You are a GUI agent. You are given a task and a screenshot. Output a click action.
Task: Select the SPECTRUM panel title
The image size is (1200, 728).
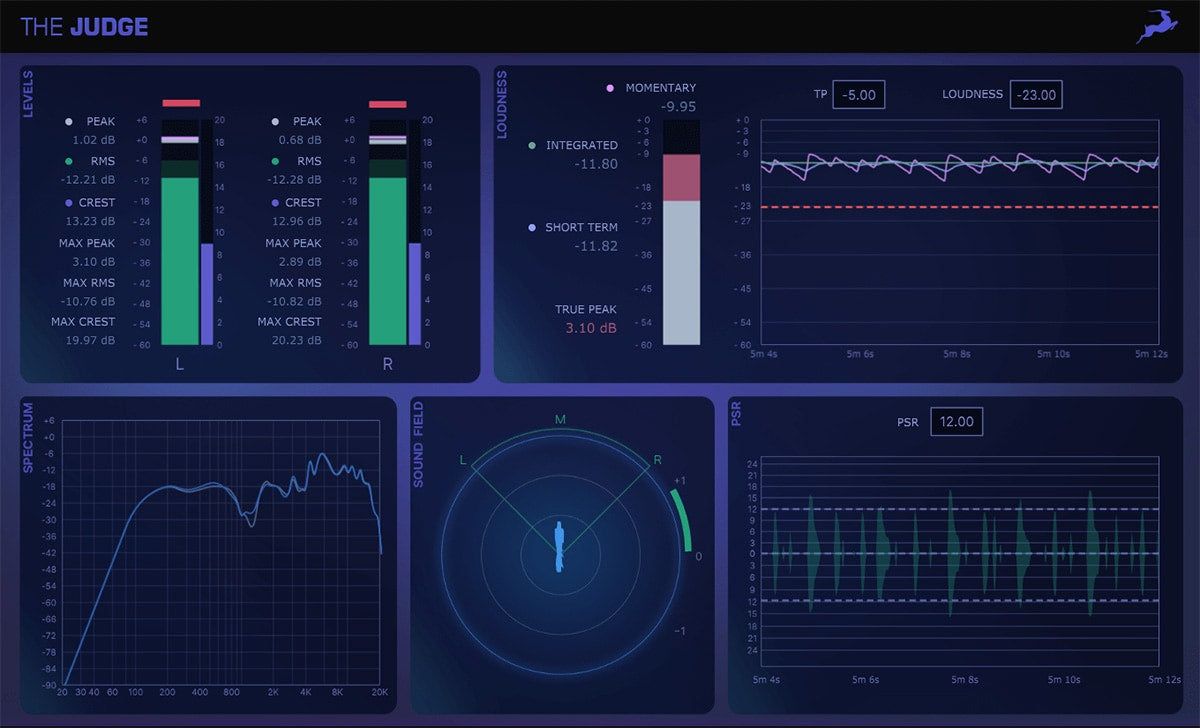[x=28, y=438]
